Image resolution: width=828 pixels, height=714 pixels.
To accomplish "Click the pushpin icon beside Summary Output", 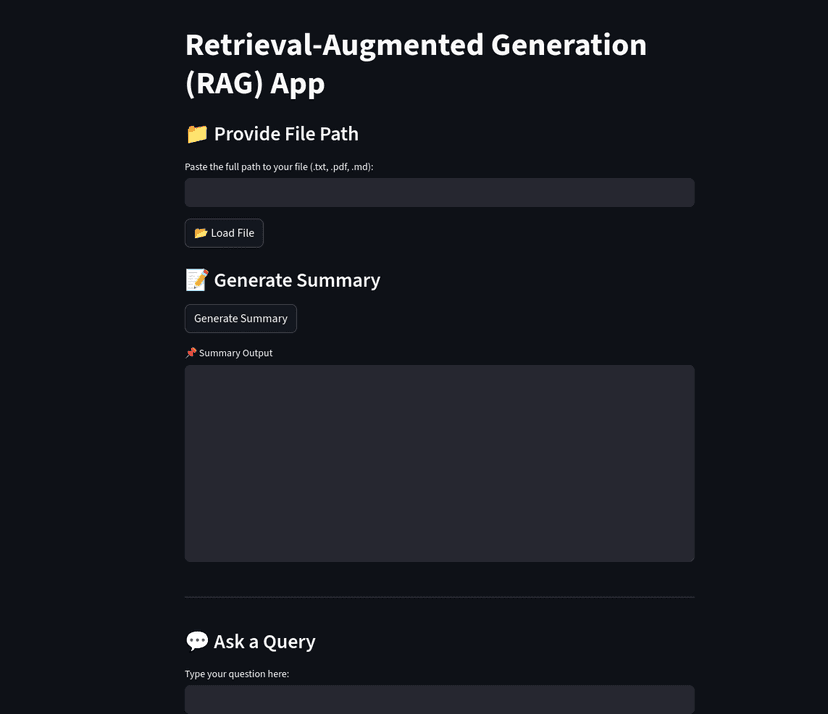I will (x=190, y=352).
